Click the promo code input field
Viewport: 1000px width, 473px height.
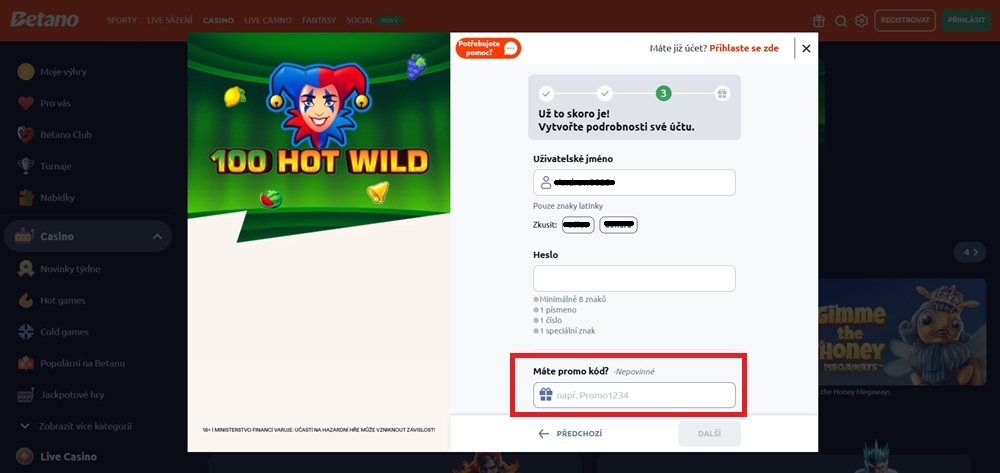(634, 395)
